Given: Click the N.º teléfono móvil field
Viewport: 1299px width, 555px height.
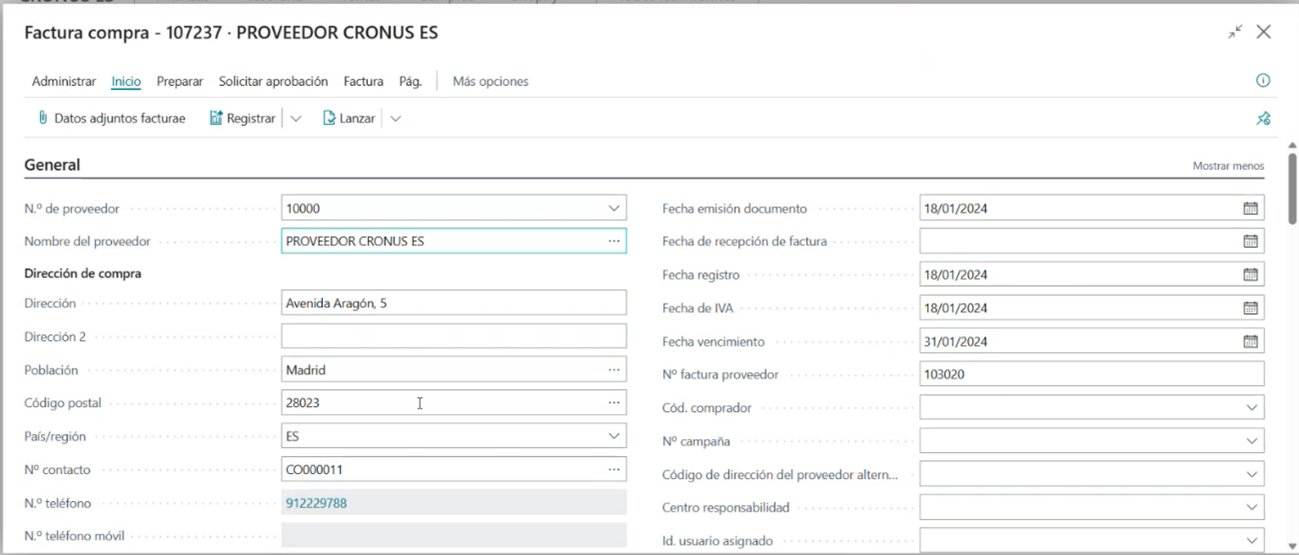Looking at the screenshot, I should point(454,536).
